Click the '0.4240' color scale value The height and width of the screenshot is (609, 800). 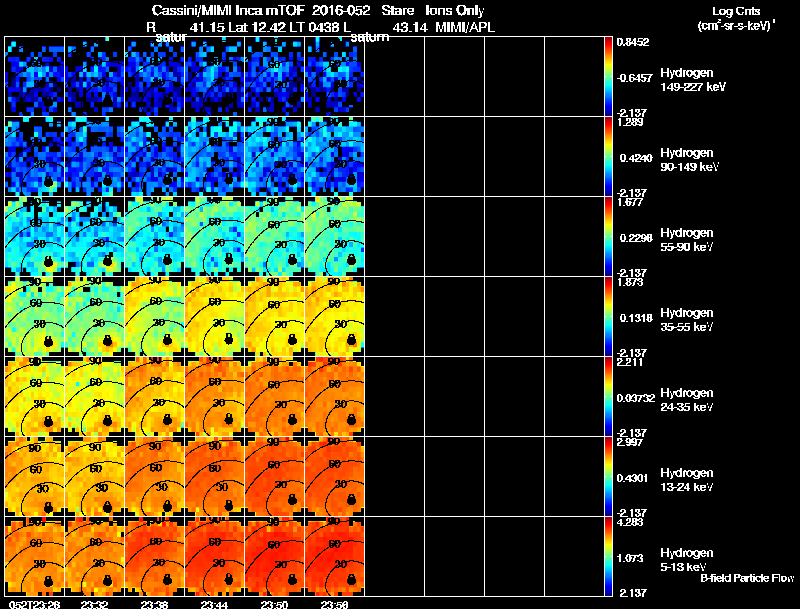click(x=636, y=158)
